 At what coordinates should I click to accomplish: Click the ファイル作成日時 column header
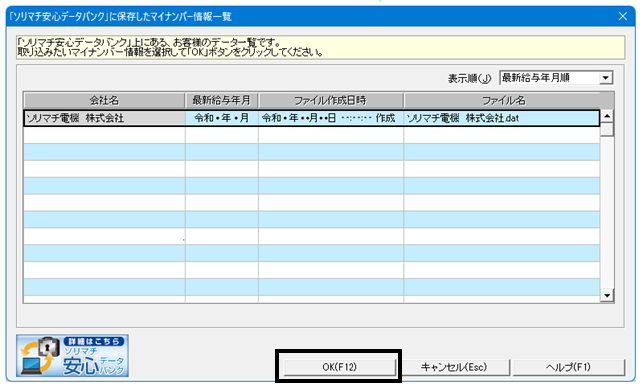coord(331,100)
